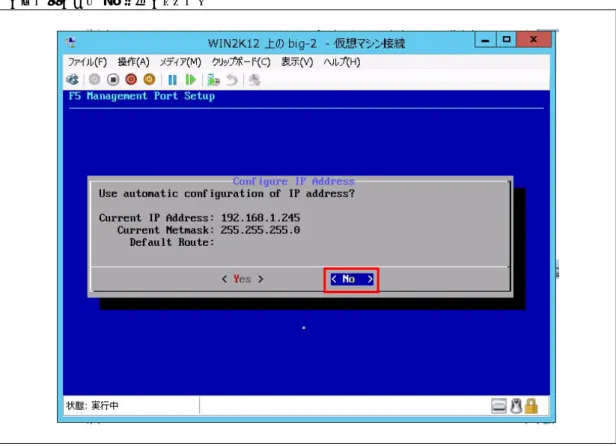616x446 pixels.
Task: Click the Default Route label
Action: click(x=172, y=242)
